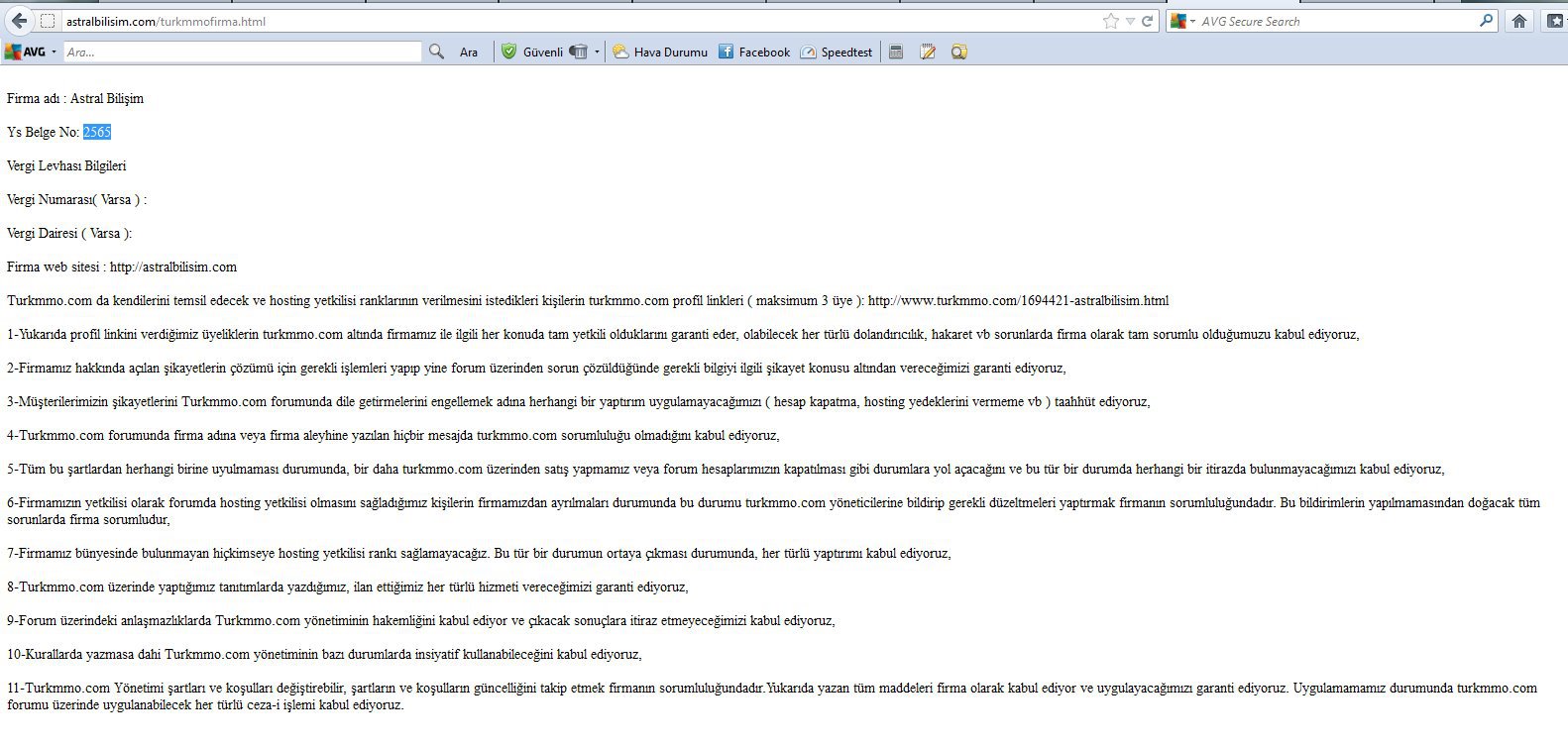This screenshot has width=1568, height=747.
Task: Click clause 11 starting '11-Turkmmo.com Yönetimi'
Action: (x=772, y=696)
